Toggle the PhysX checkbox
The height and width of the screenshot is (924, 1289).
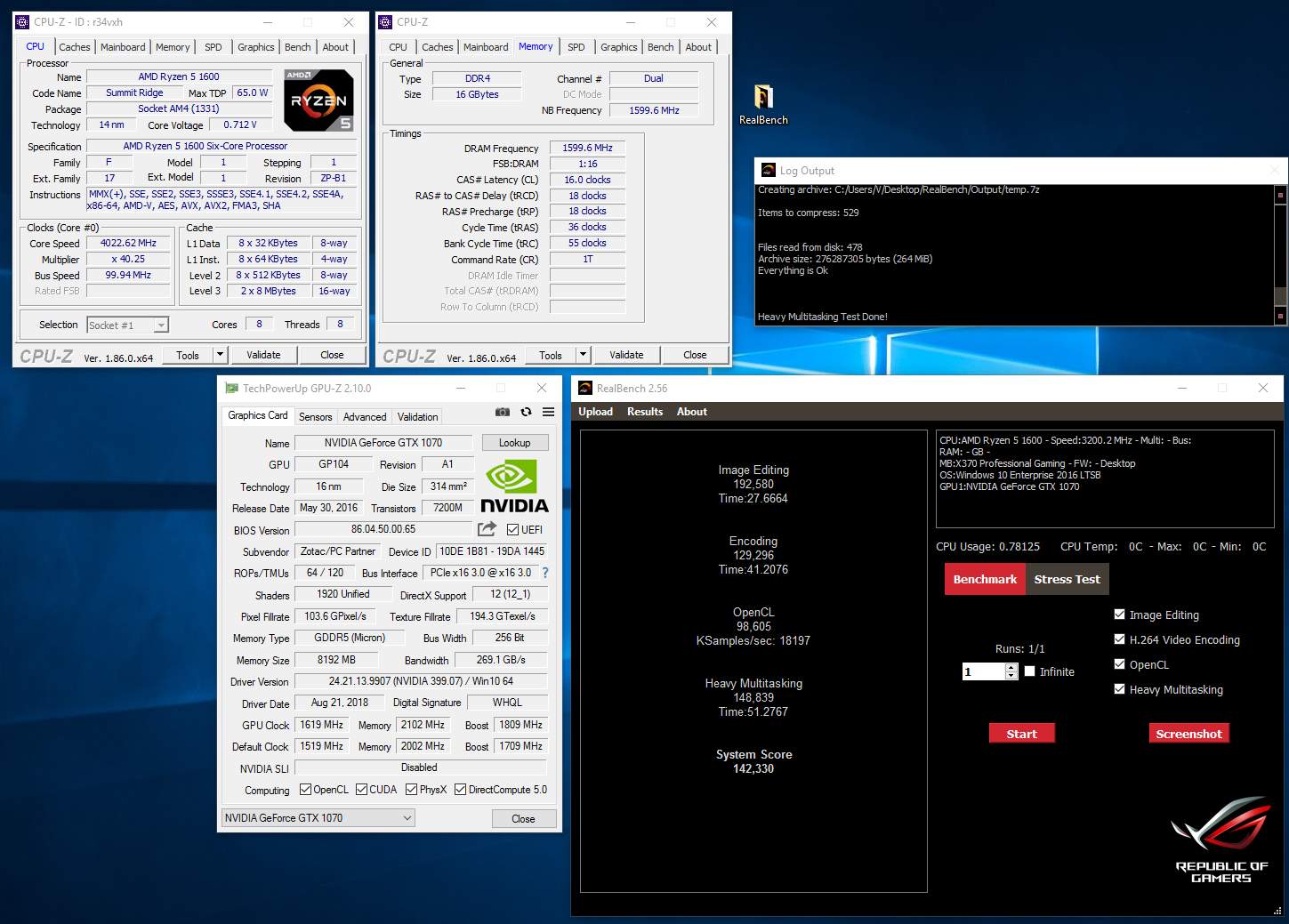(x=412, y=790)
